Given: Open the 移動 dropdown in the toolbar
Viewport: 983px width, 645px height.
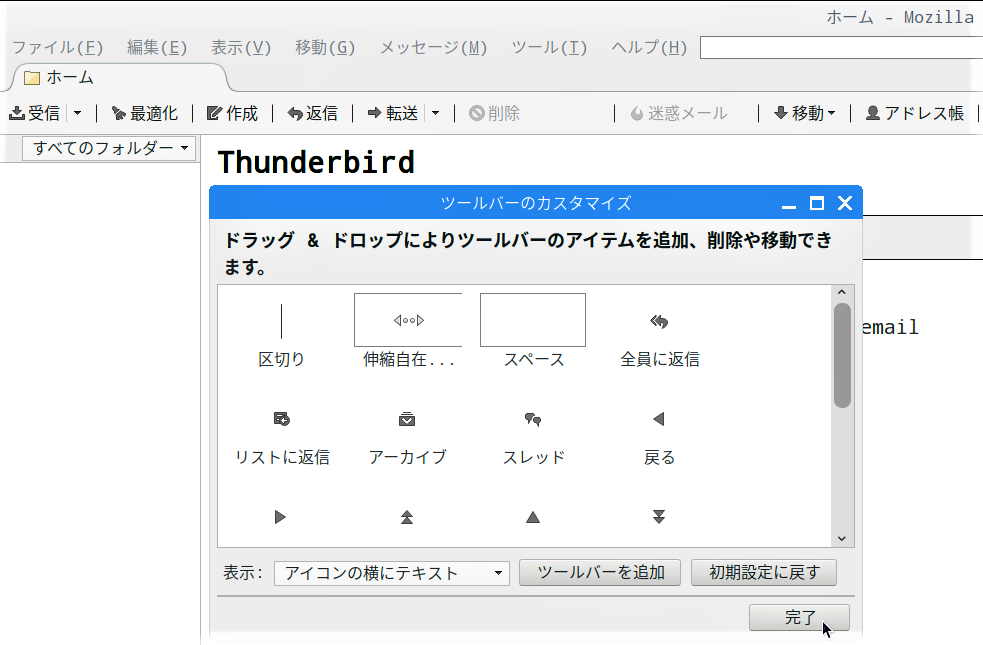Looking at the screenshot, I should [x=805, y=113].
